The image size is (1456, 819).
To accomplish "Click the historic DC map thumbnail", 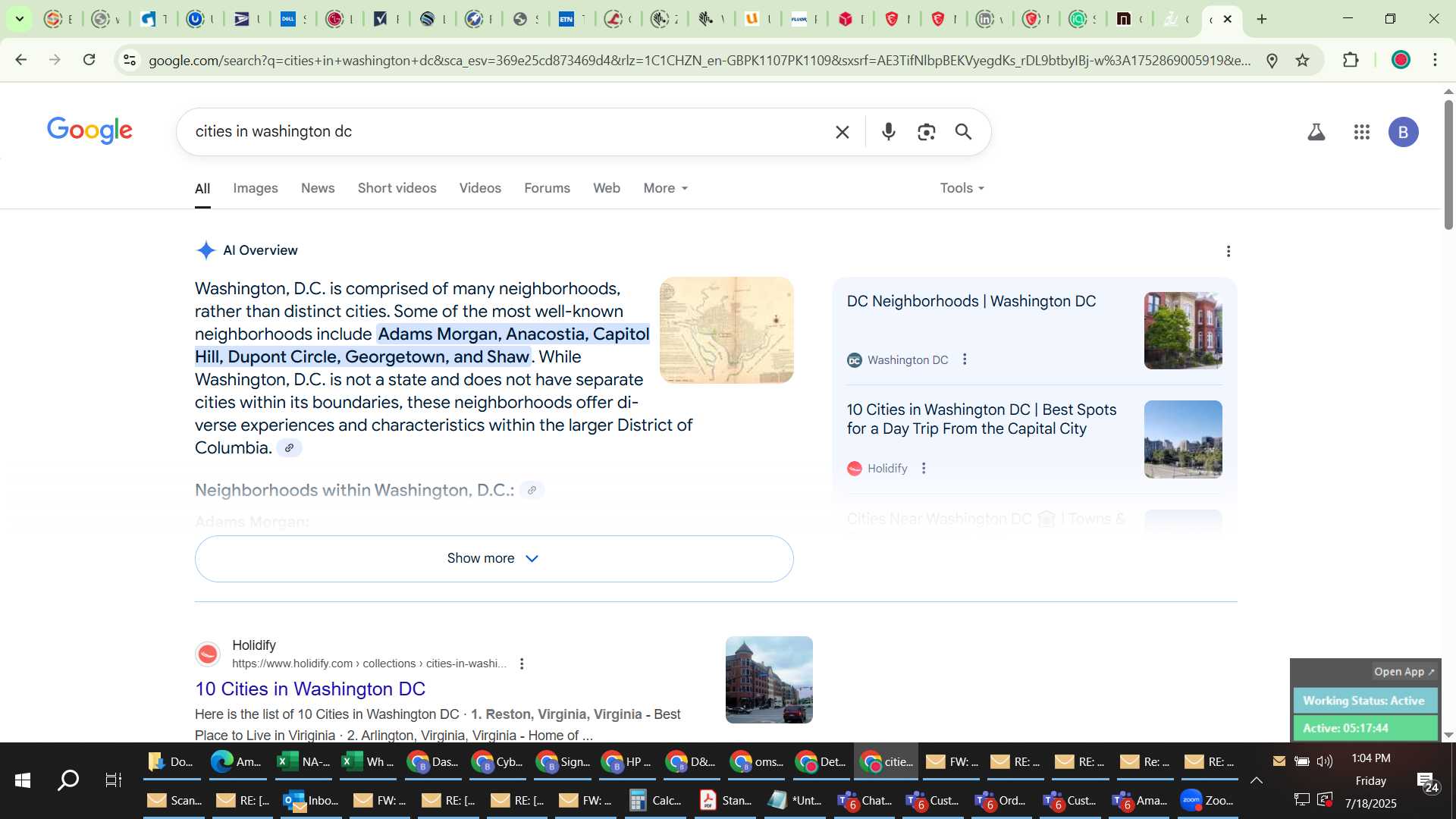I will click(726, 330).
